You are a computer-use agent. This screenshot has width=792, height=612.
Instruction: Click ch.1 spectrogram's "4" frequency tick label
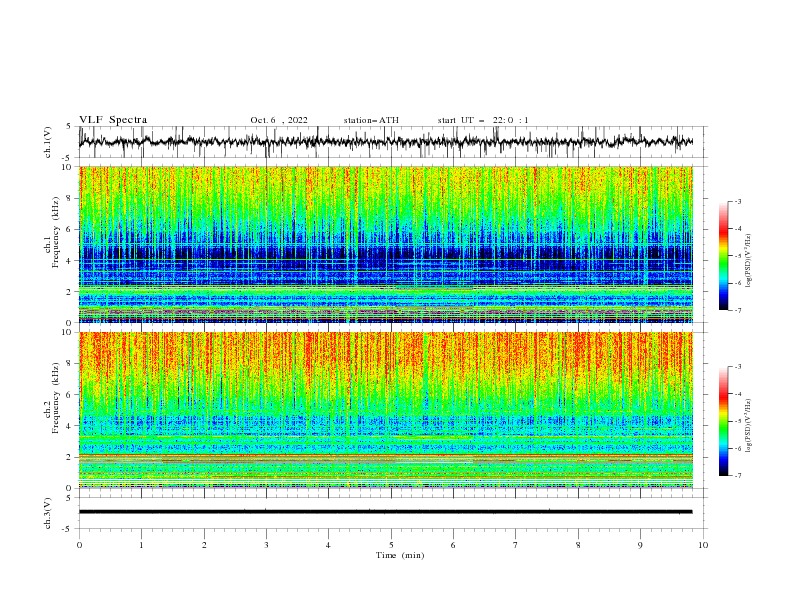pyautogui.click(x=69, y=261)
